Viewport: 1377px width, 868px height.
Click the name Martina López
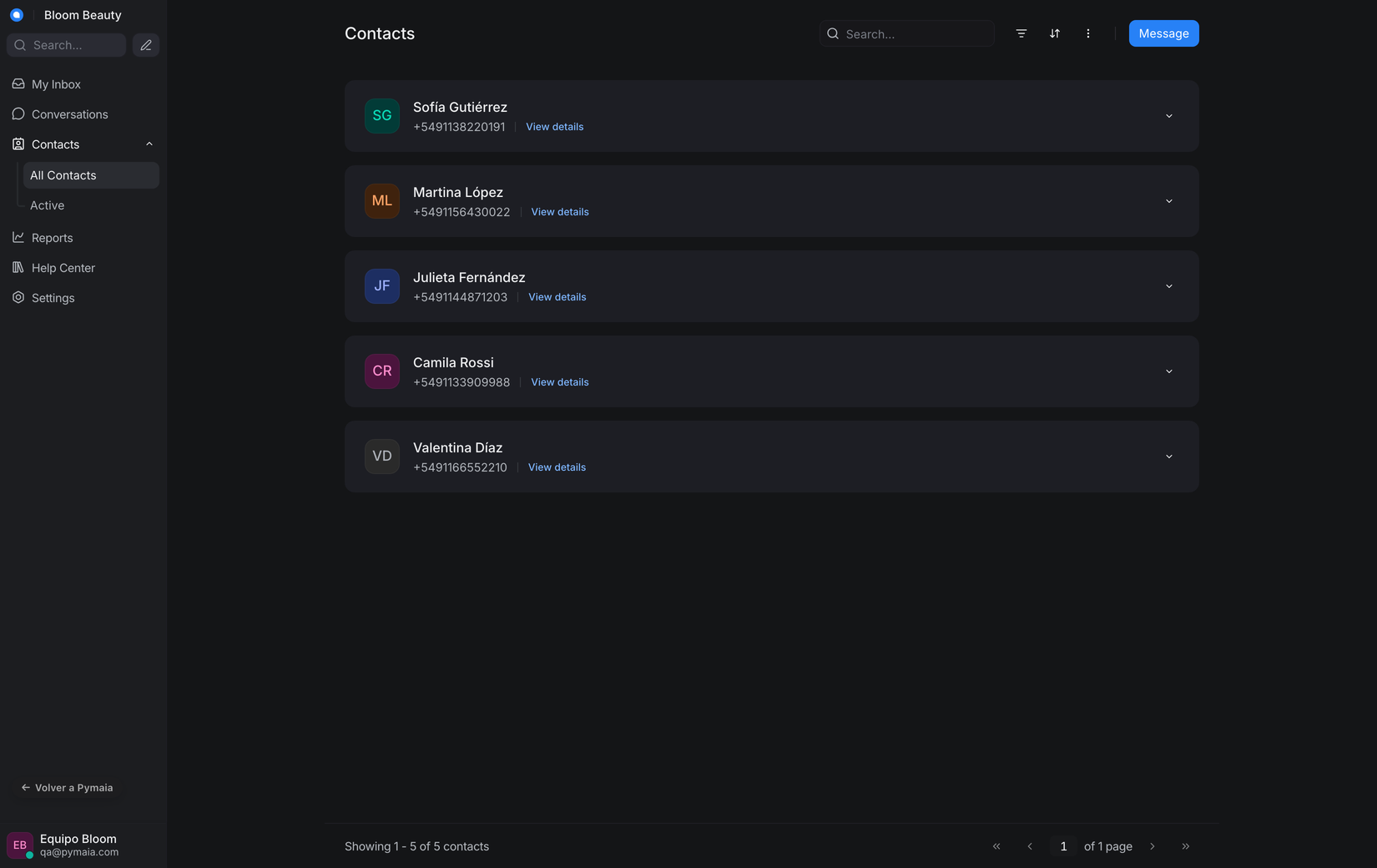458,192
